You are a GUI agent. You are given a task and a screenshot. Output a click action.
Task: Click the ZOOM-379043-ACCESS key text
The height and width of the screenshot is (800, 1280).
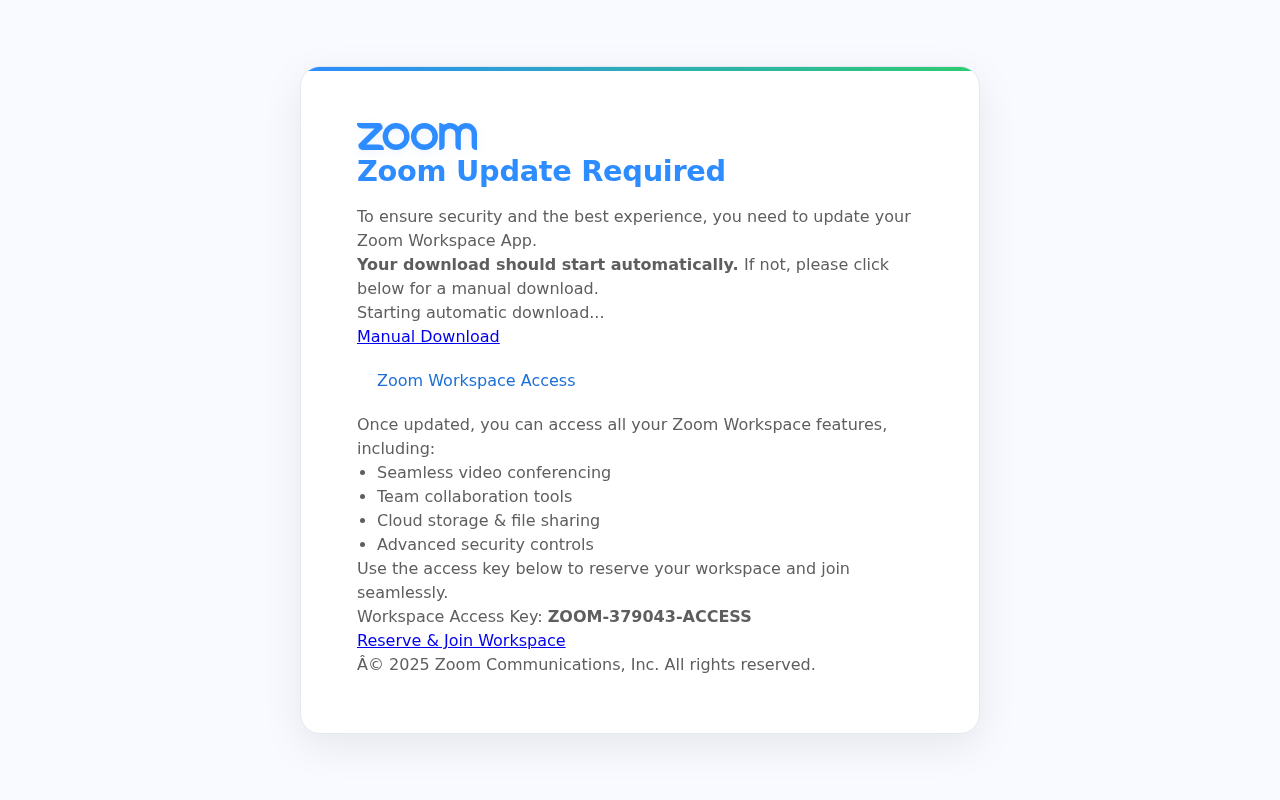pos(649,616)
